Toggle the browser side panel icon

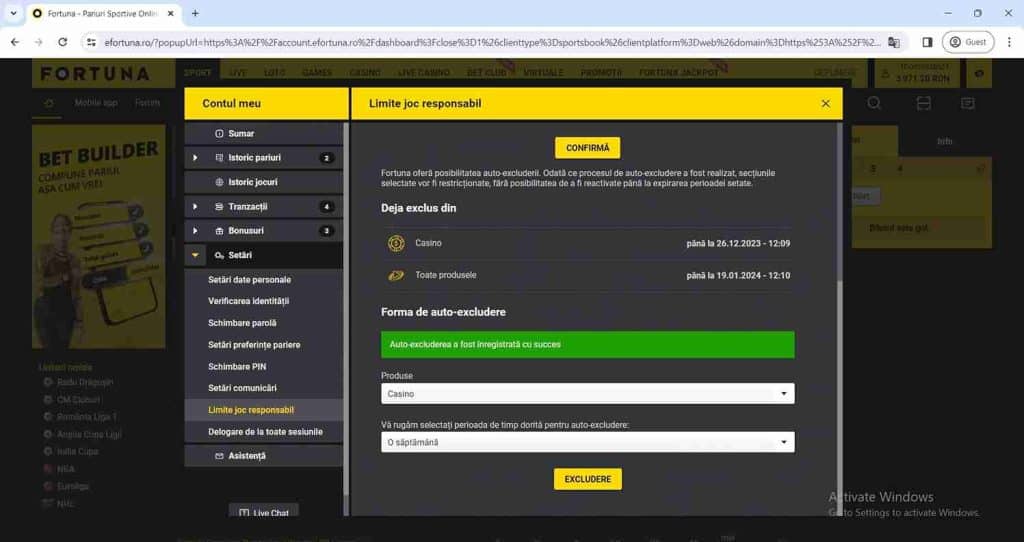[927, 42]
